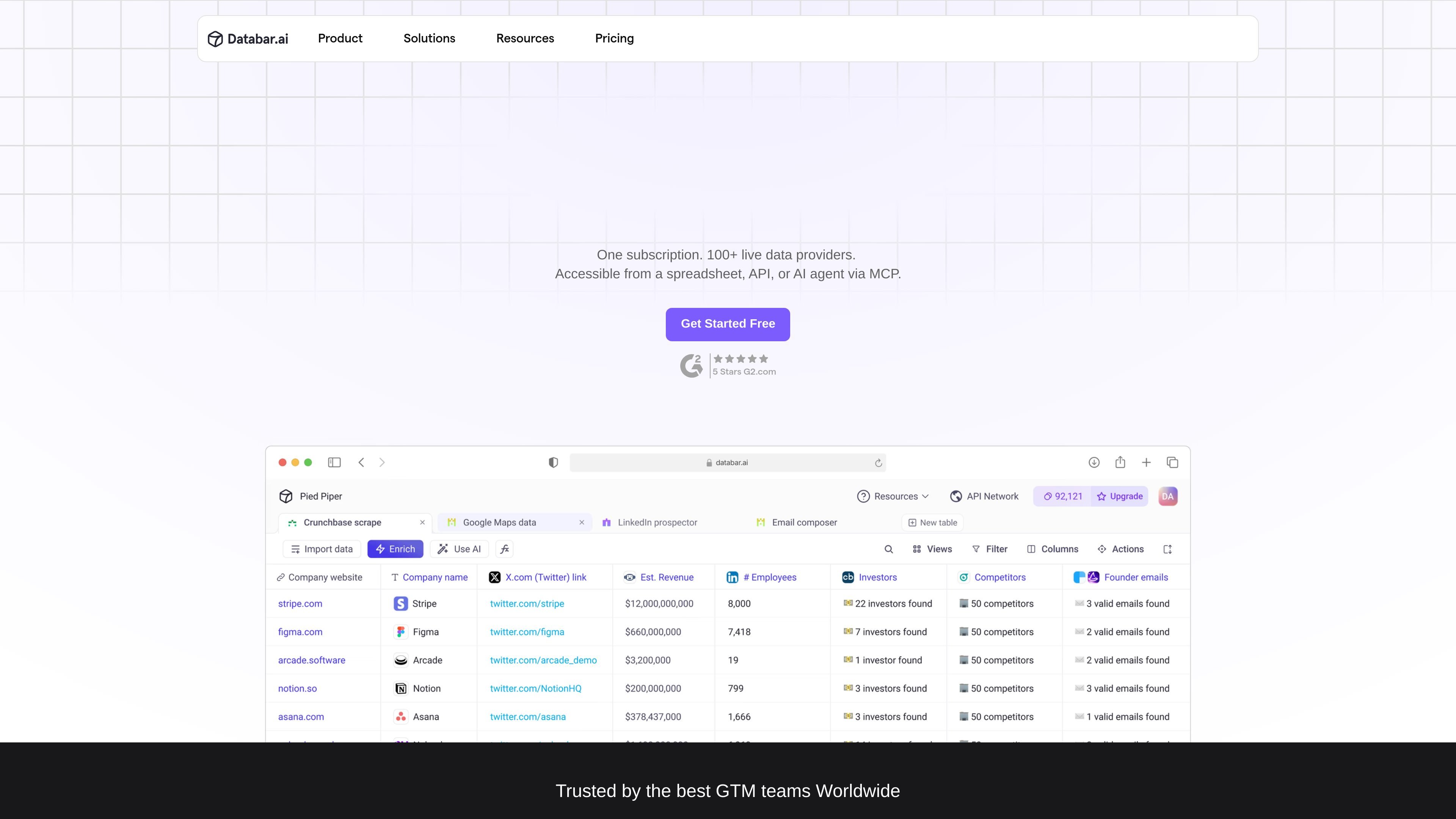Viewport: 1456px width, 819px height.
Task: Open the API Network link
Action: point(984,496)
